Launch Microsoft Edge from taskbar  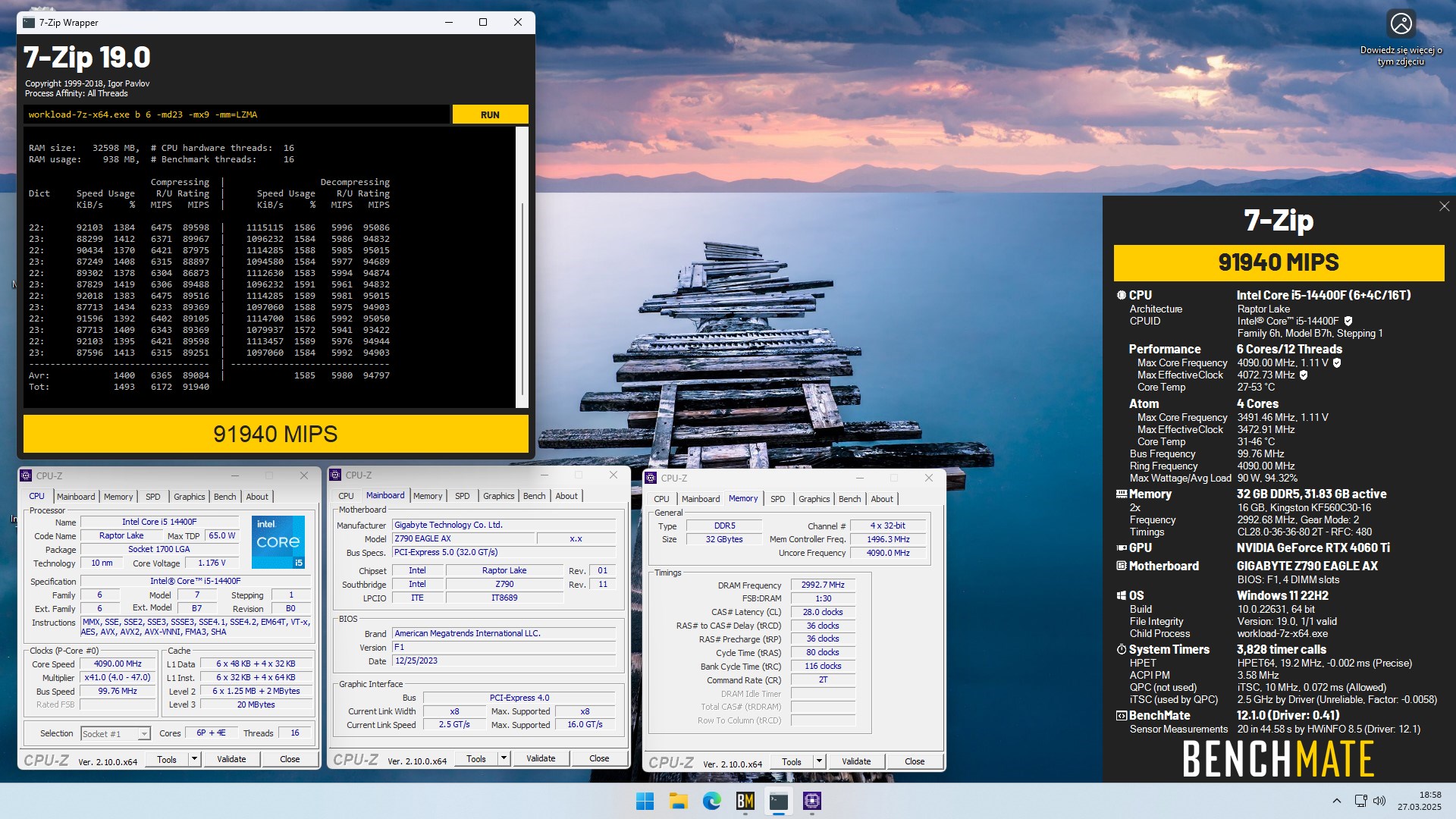[711, 801]
